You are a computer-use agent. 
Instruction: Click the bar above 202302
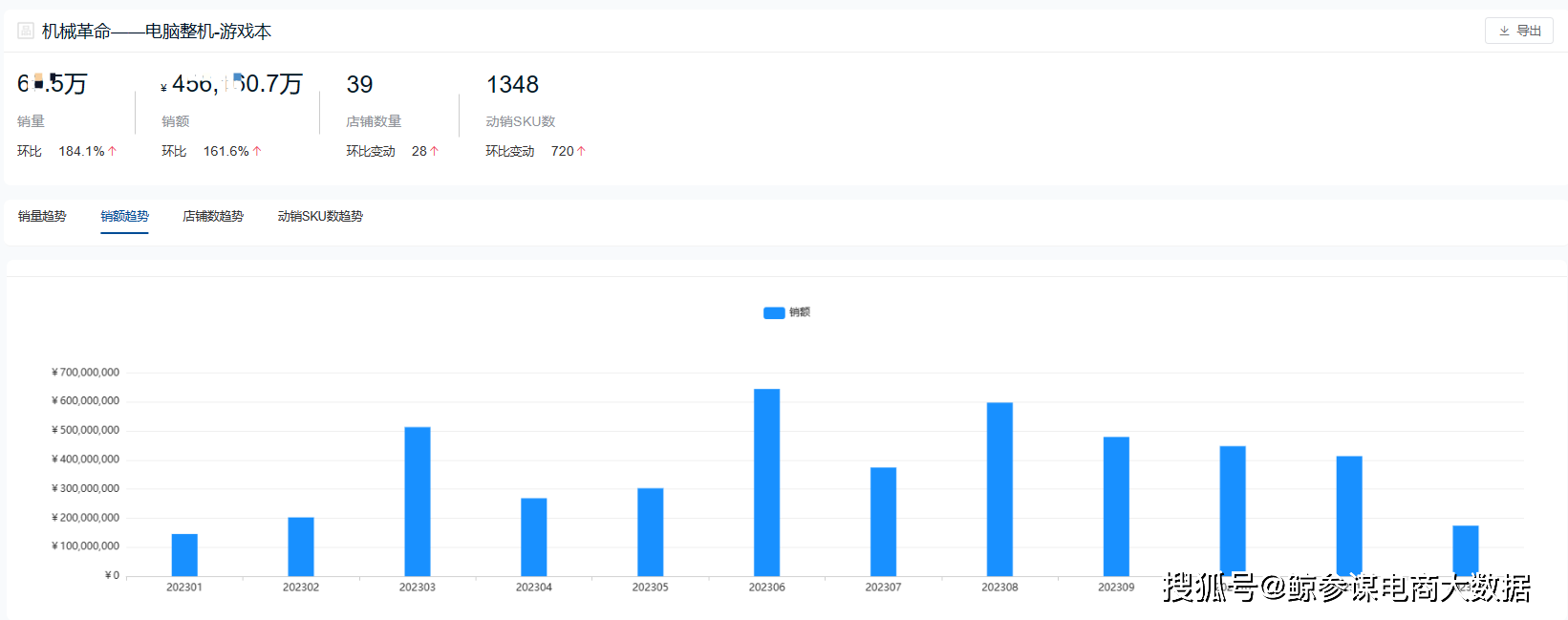(x=301, y=546)
